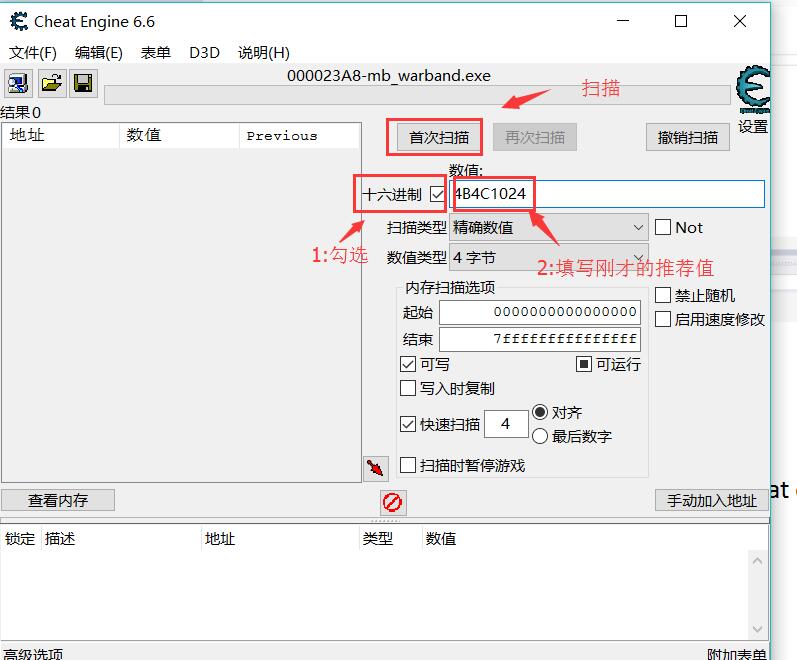This screenshot has width=797, height=660.
Task: Click the 撤销扫描 button
Action: pyautogui.click(x=688, y=137)
